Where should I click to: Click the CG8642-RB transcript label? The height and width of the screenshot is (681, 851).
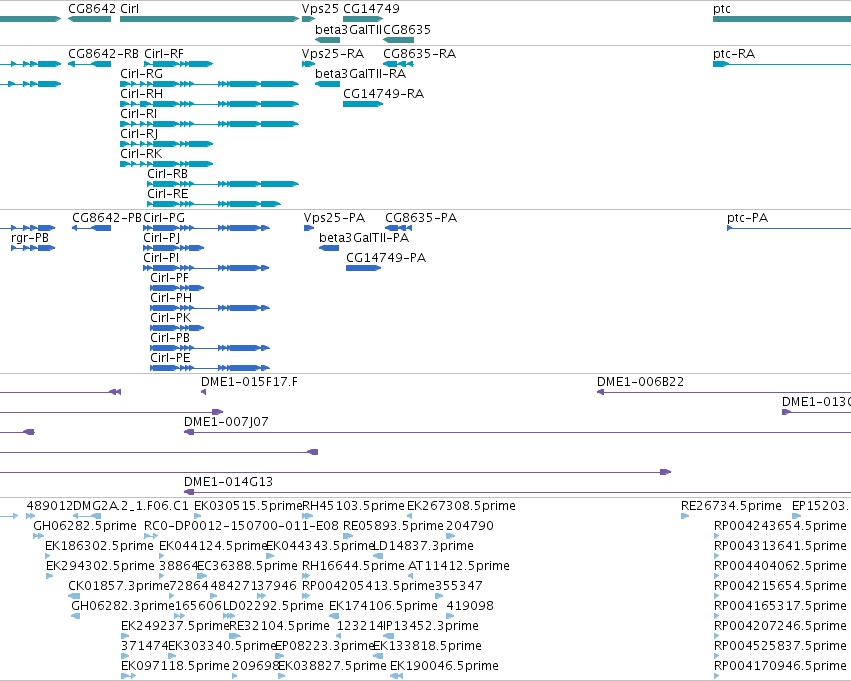click(x=103, y=54)
